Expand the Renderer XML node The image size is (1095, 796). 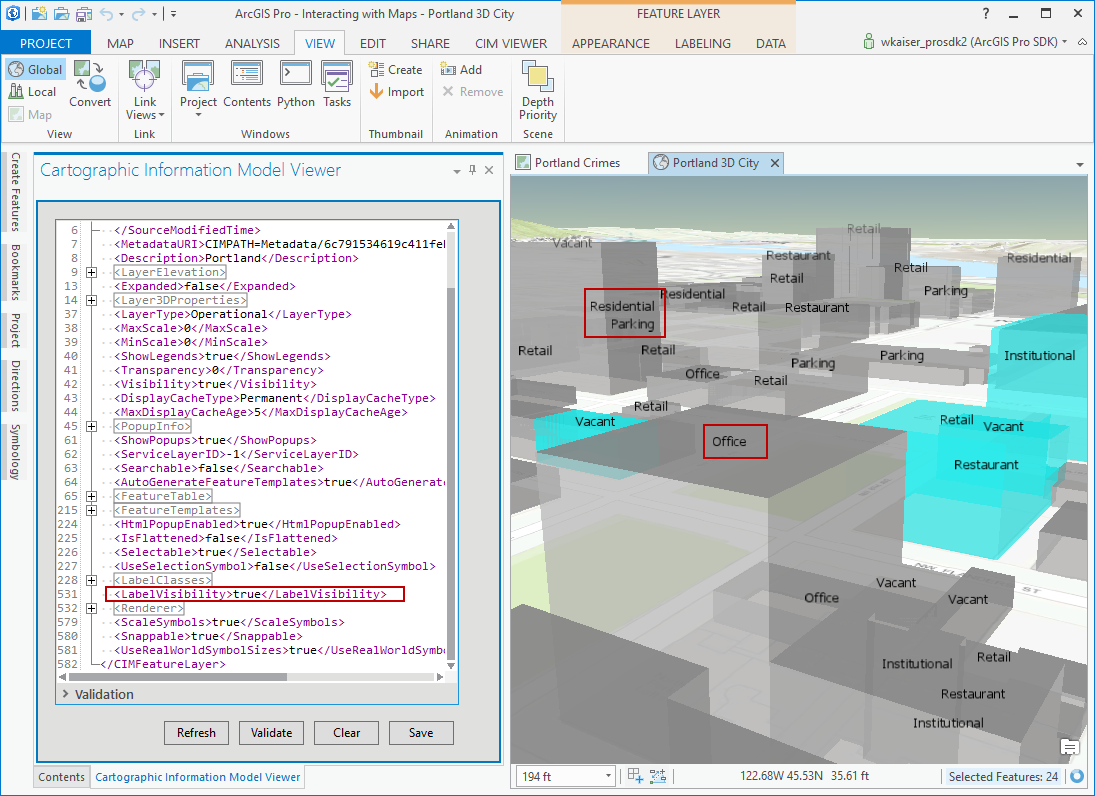(91, 608)
